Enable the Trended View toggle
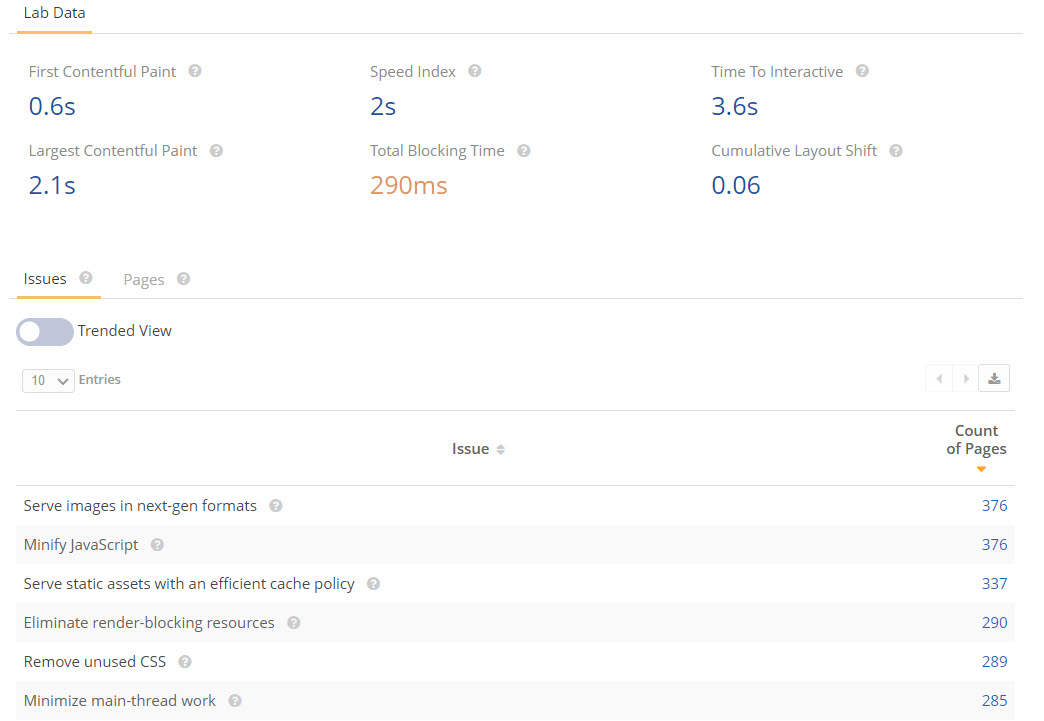The width and height of the screenshot is (1044, 721). click(45, 332)
